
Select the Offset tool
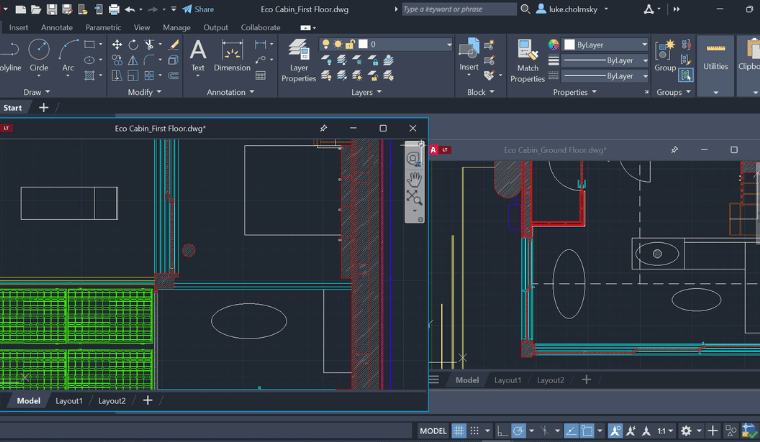click(x=174, y=76)
